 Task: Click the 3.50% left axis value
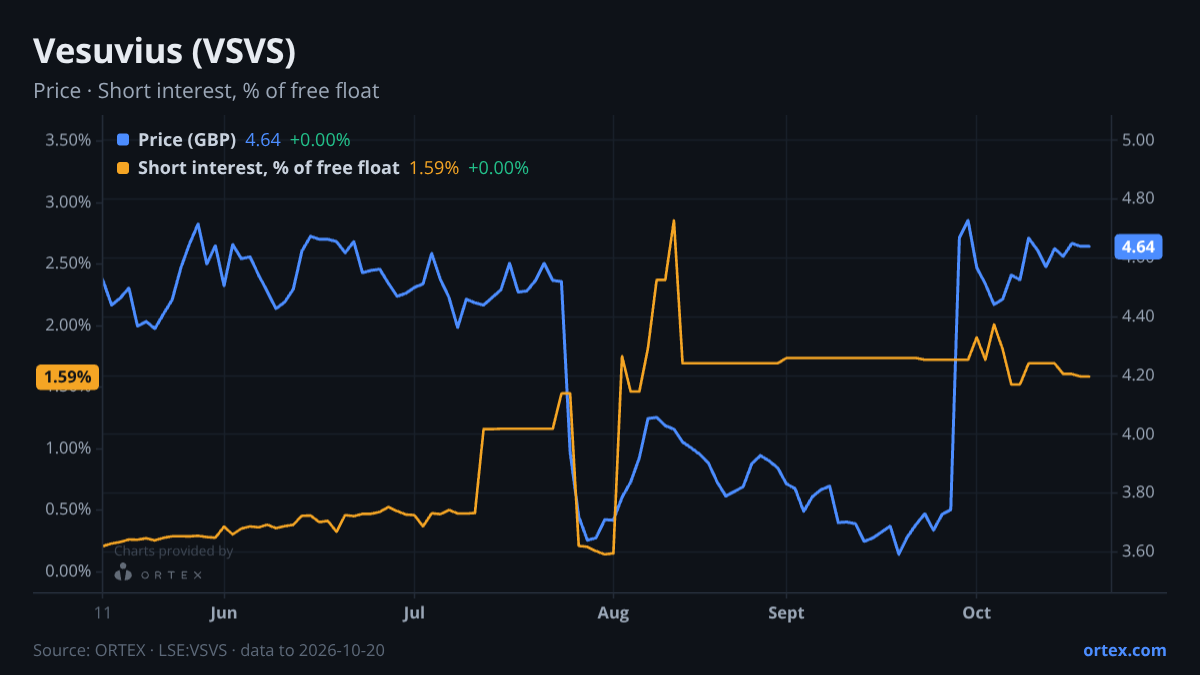[68, 140]
